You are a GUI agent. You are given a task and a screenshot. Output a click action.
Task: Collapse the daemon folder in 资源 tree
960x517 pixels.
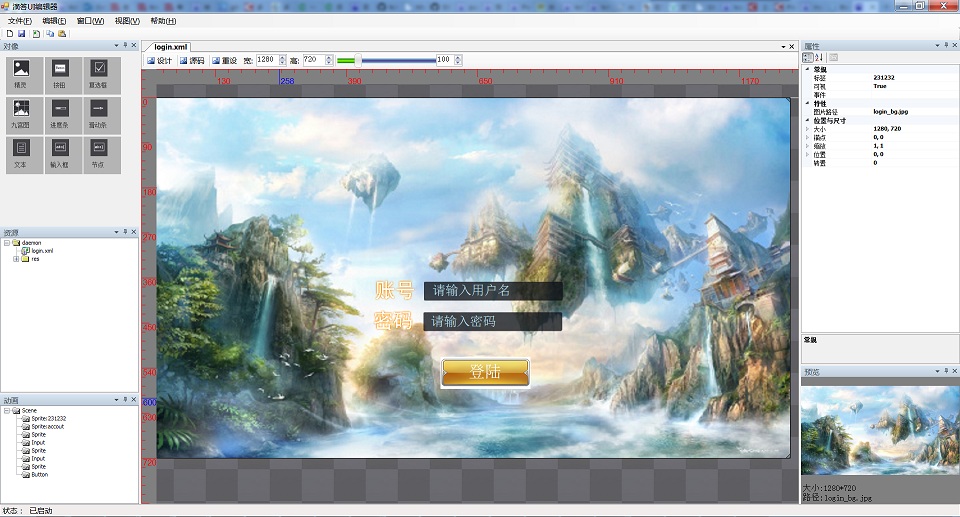(x=7, y=243)
